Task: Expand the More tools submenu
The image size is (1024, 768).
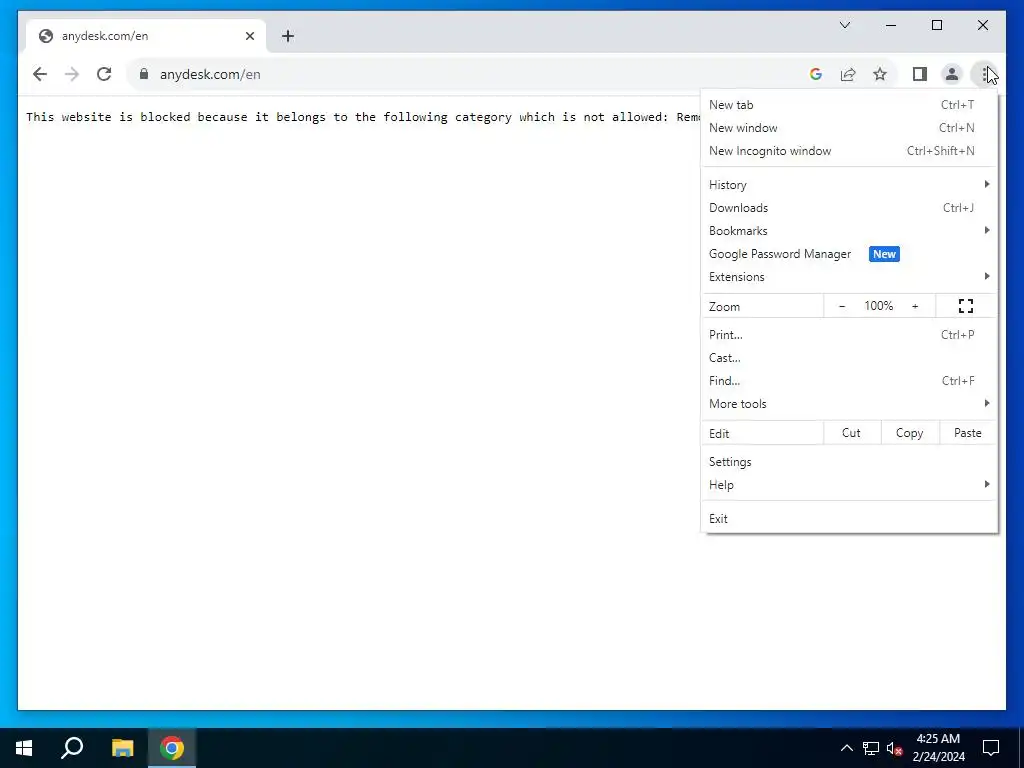Action: click(849, 404)
